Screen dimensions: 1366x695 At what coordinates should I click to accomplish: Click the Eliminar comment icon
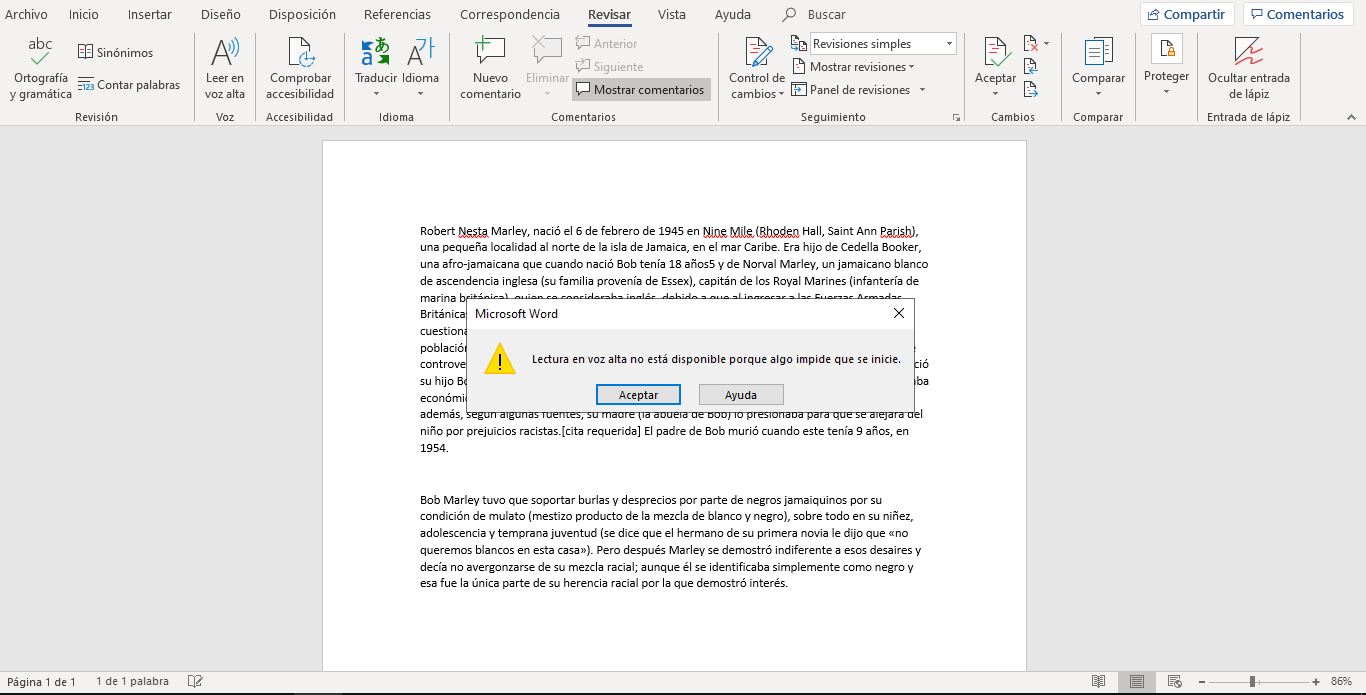pyautogui.click(x=547, y=52)
